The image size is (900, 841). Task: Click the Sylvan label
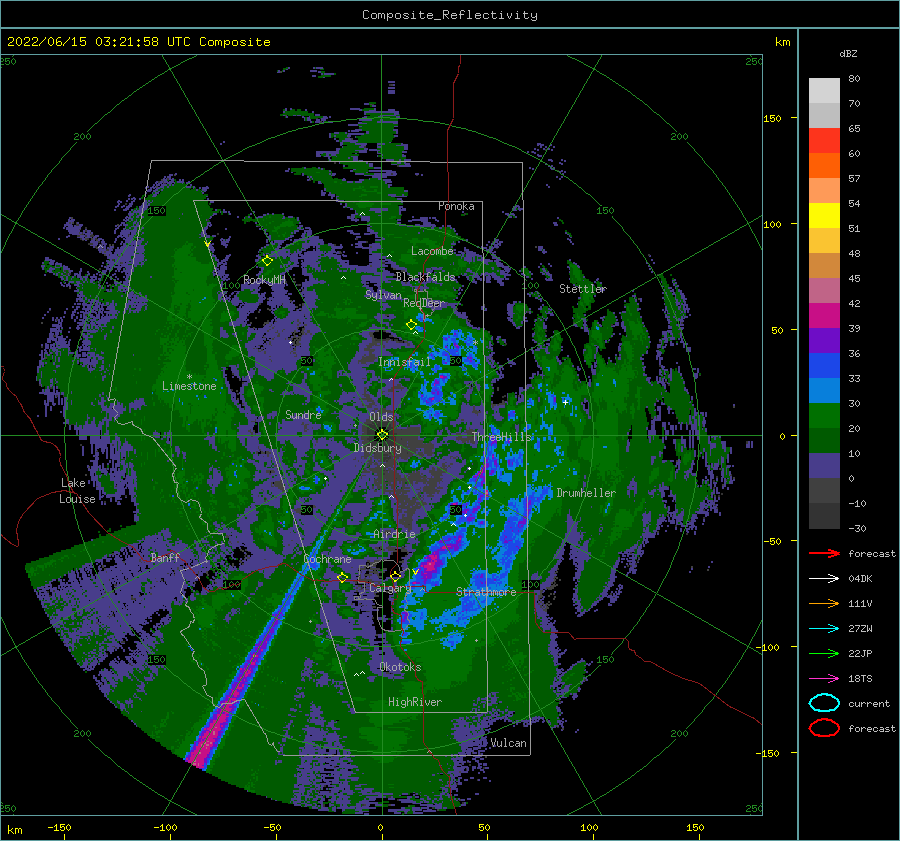383,295
